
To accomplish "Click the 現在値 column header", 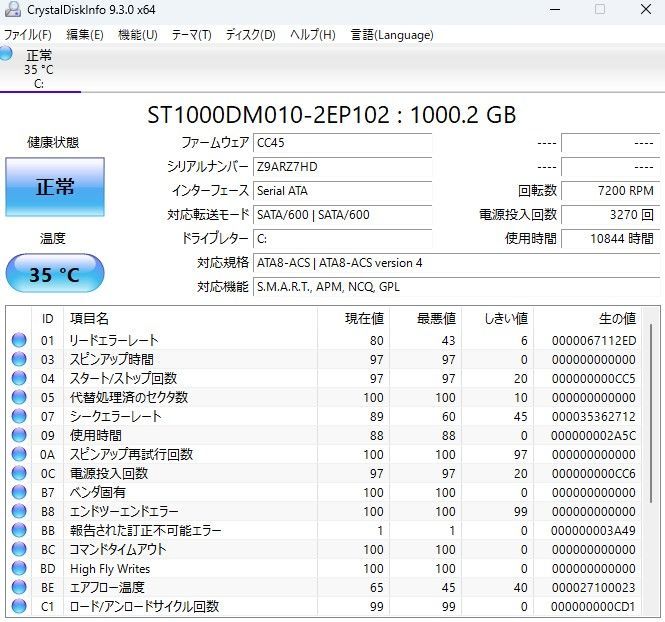I will click(353, 318).
